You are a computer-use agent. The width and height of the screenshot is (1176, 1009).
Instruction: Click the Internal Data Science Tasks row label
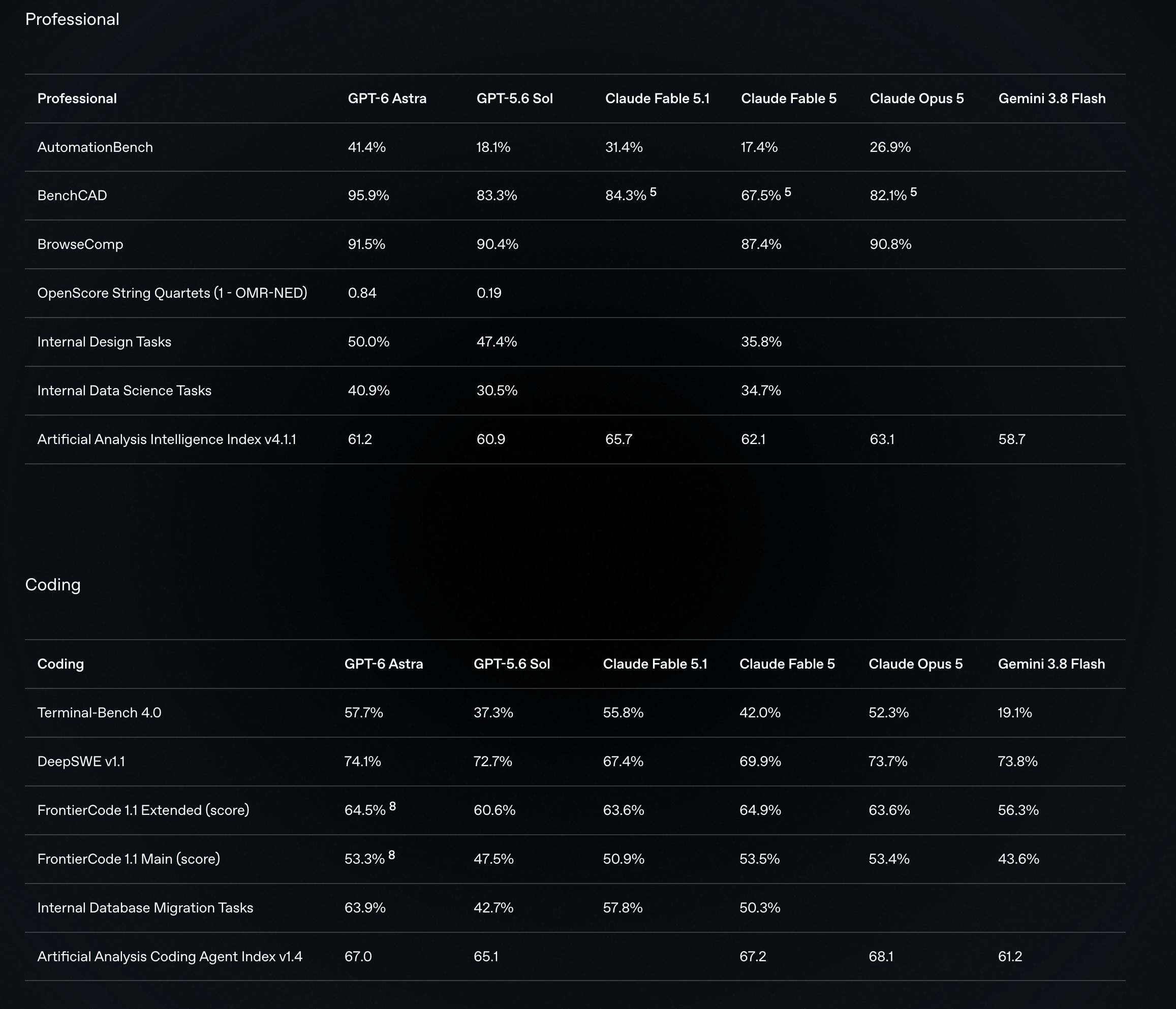coord(125,390)
